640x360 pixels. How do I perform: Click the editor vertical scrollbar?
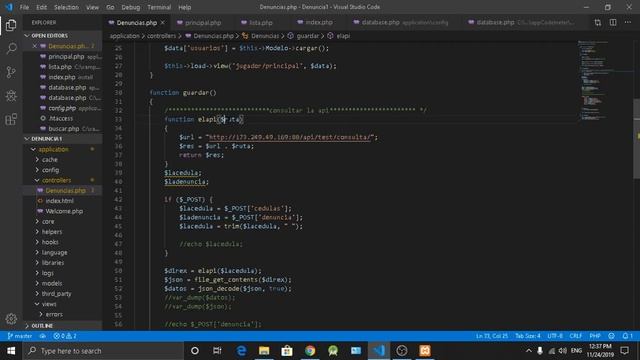pyautogui.click(x=636, y=139)
